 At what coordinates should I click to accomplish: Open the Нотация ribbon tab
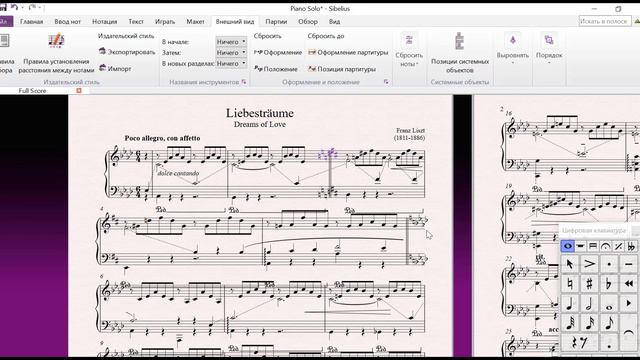coord(104,22)
